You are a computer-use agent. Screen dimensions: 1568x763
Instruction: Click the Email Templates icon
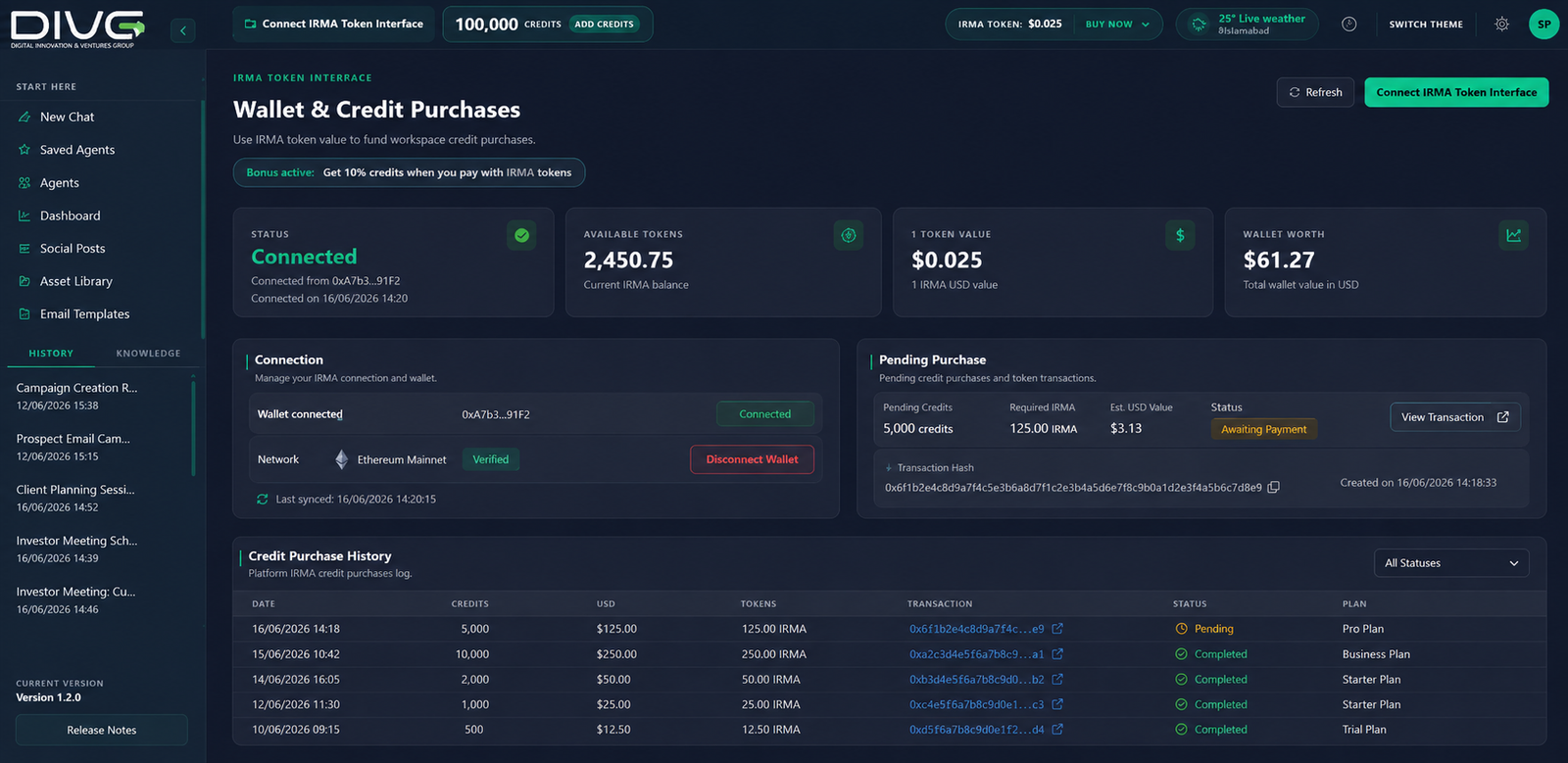(x=24, y=314)
